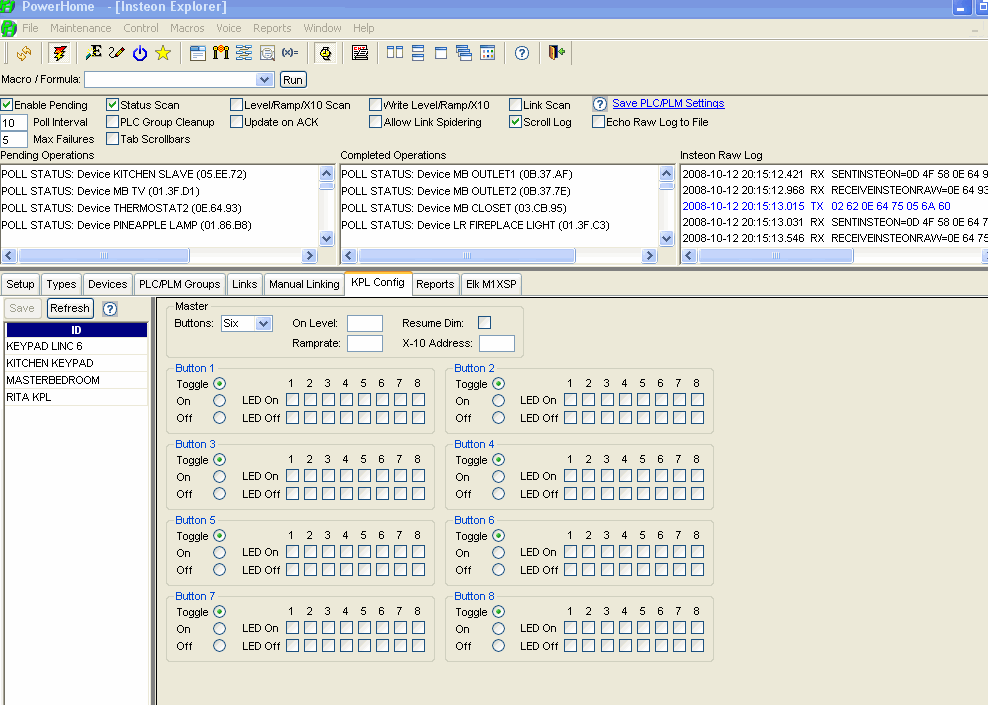Toggle the lightning bolt Insteon Explorer icon
Screen dimensions: 988x705
click(60, 54)
